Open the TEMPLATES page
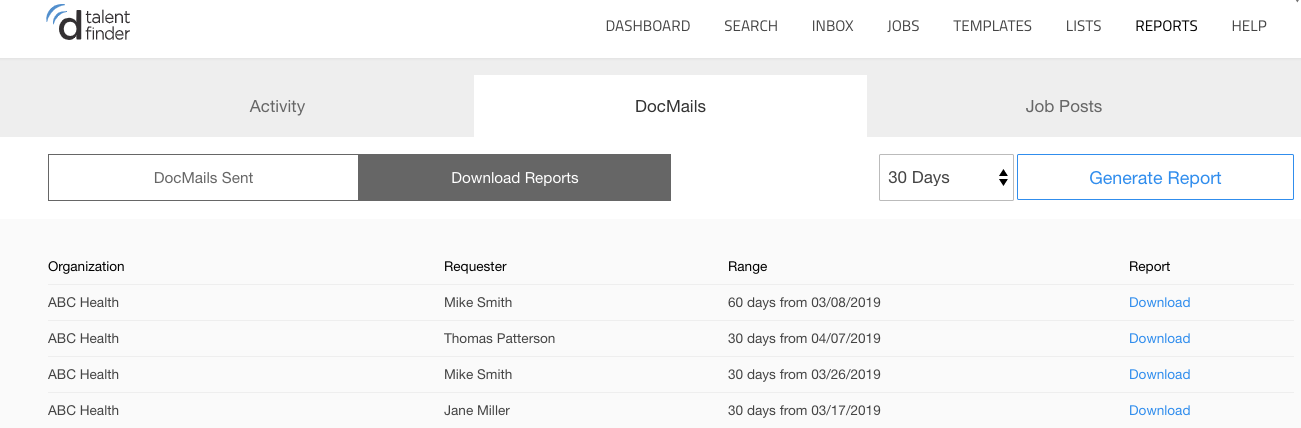 [x=992, y=26]
